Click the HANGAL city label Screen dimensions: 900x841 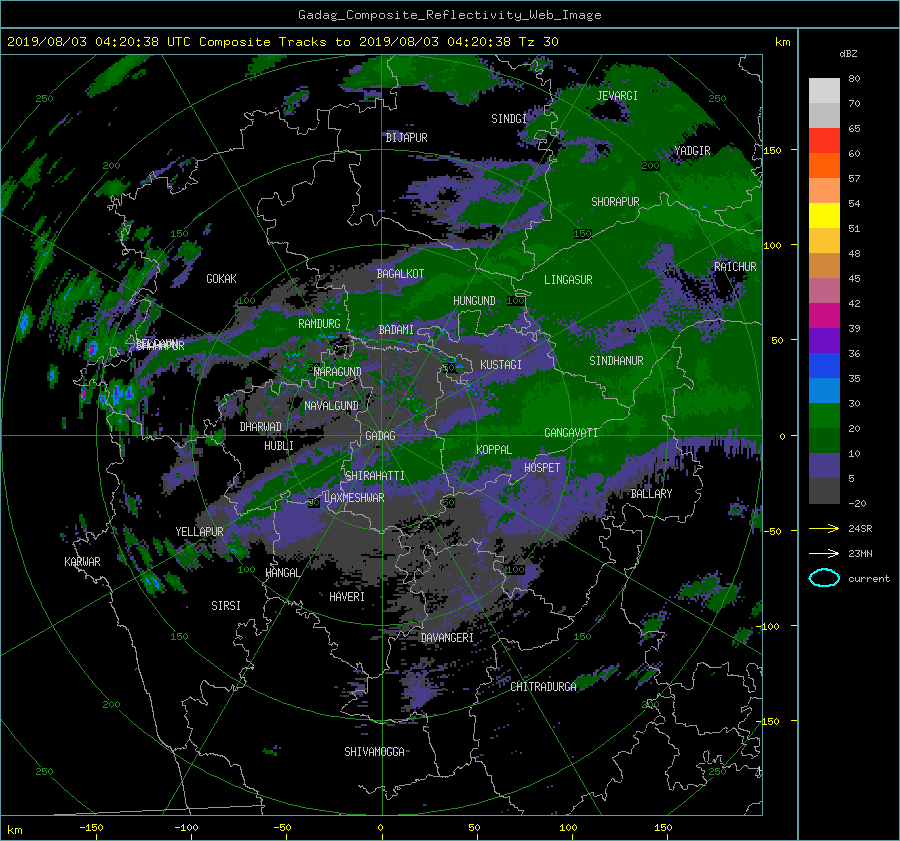point(282,573)
